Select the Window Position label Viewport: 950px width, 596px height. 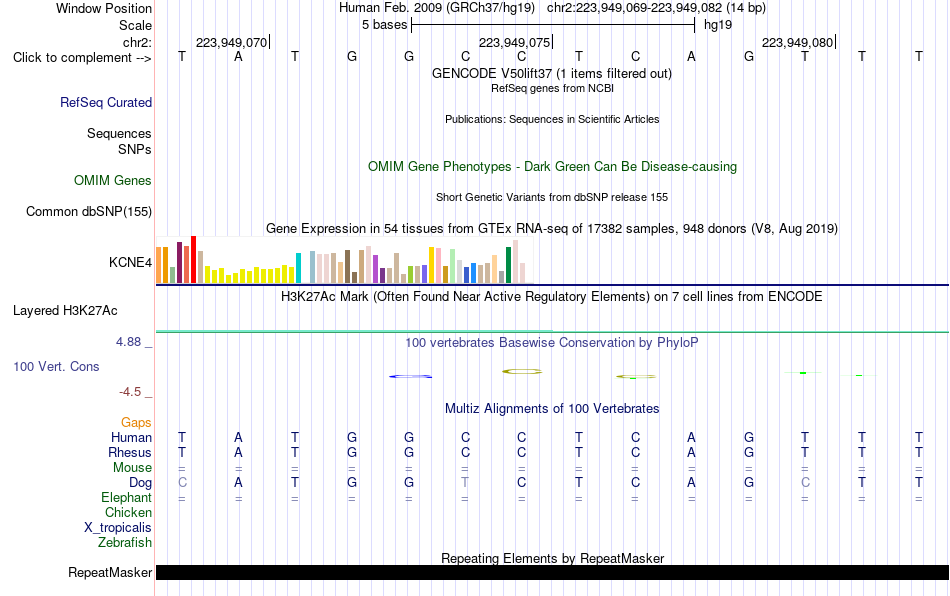point(104,8)
